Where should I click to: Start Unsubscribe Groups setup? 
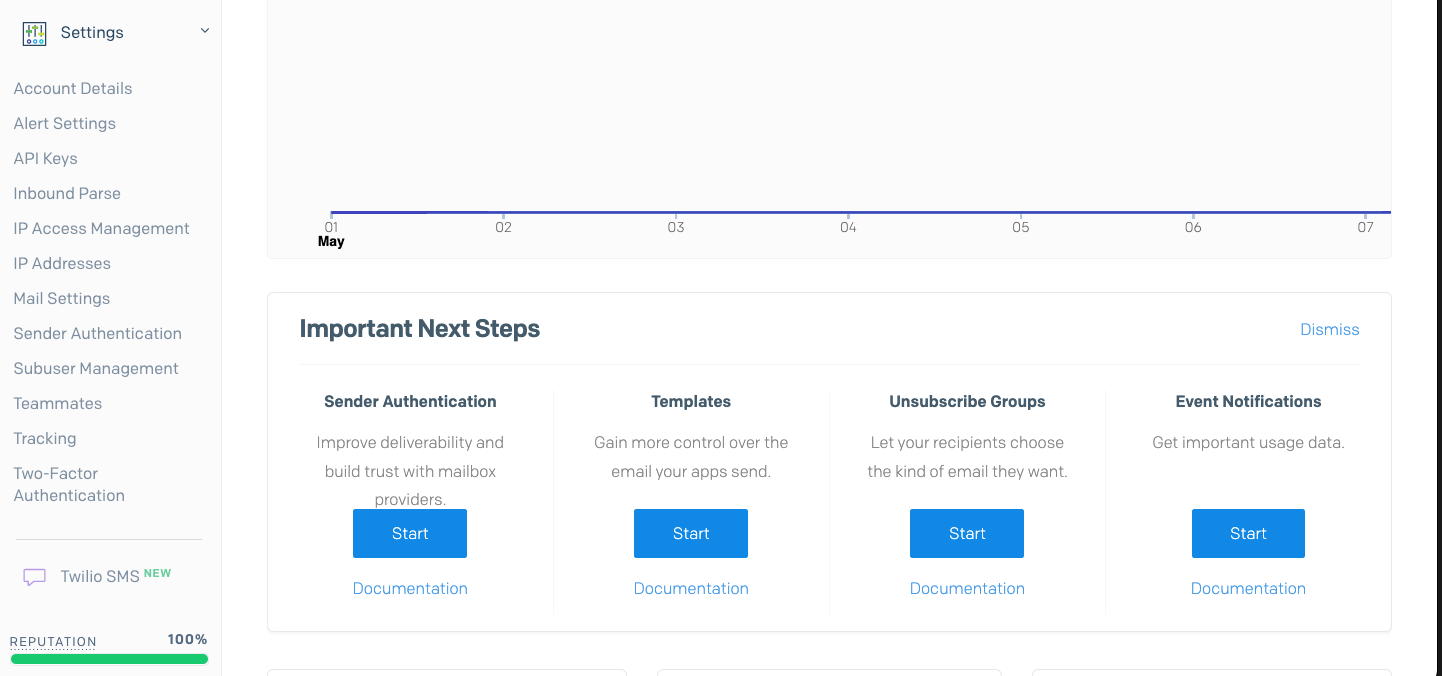point(967,533)
